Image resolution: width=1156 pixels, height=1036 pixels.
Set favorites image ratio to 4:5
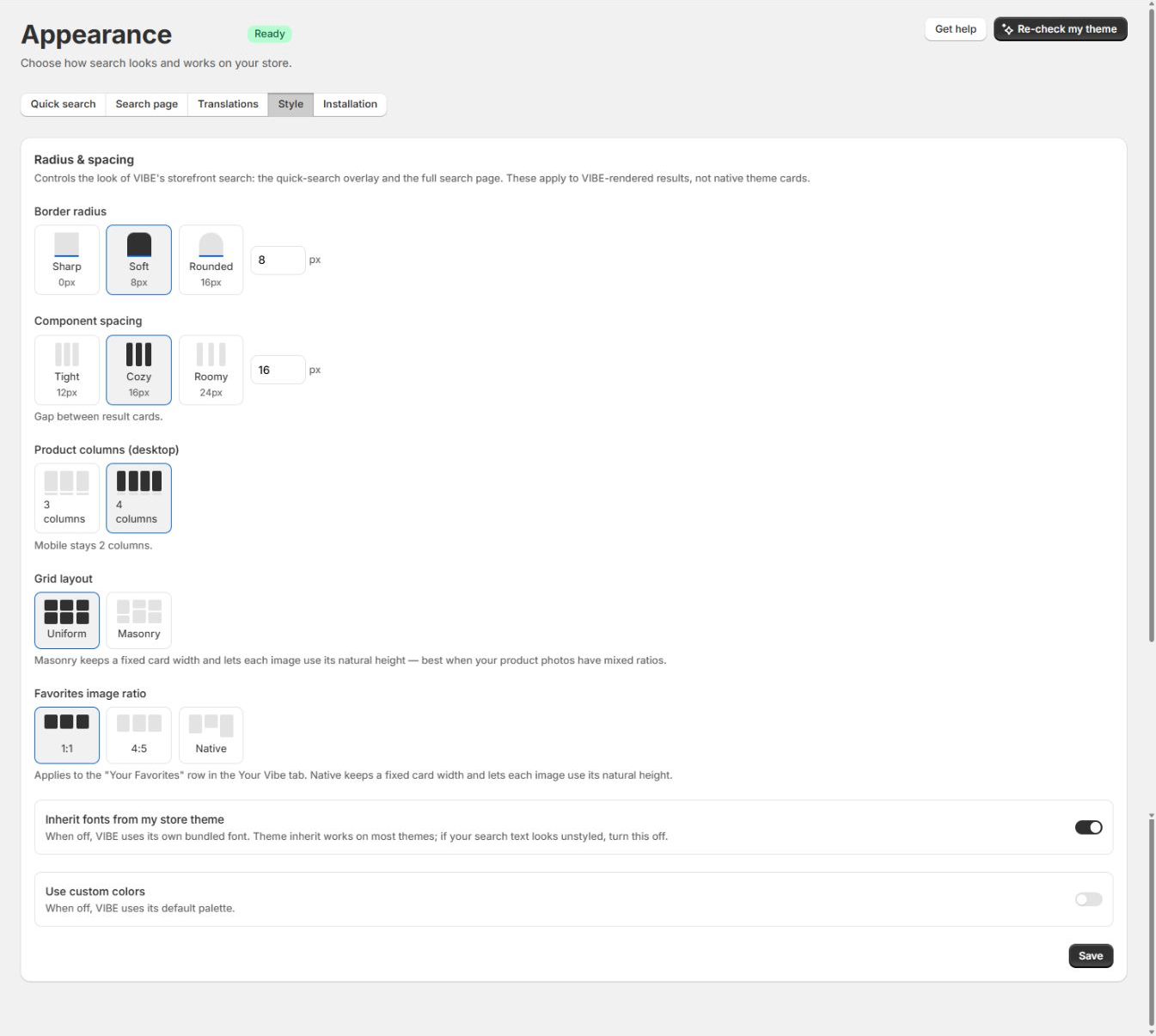138,735
